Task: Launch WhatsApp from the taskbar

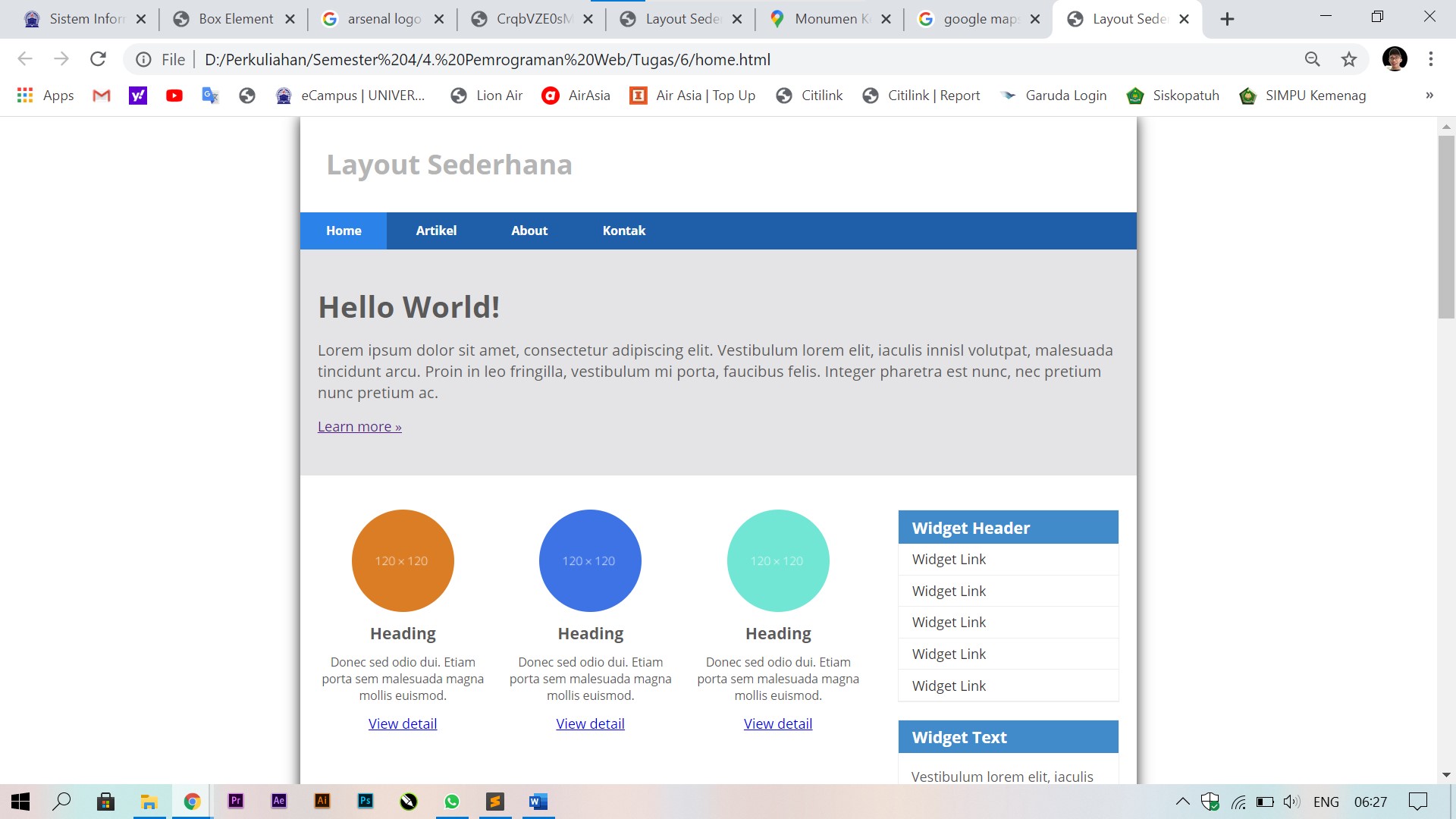Action: 452,802
